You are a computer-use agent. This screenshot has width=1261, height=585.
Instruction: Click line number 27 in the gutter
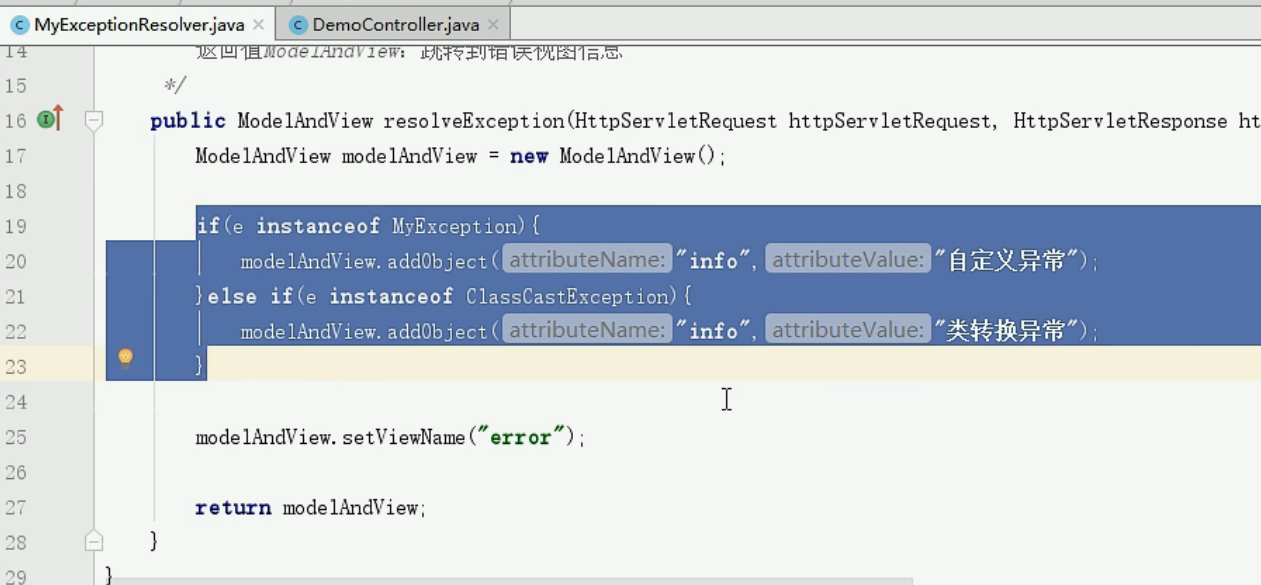(x=15, y=507)
